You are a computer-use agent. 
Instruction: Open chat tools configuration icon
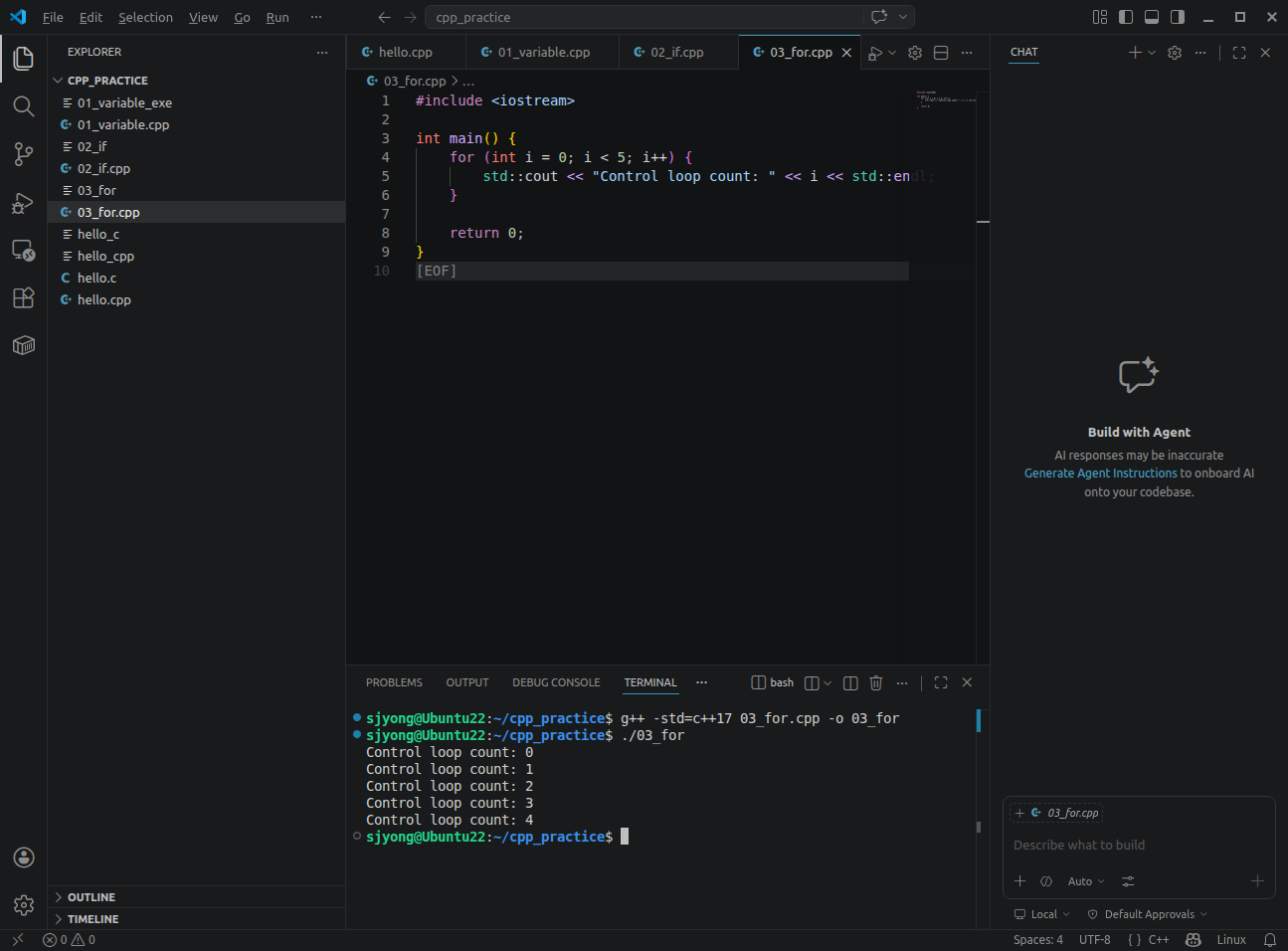pos(1128,881)
